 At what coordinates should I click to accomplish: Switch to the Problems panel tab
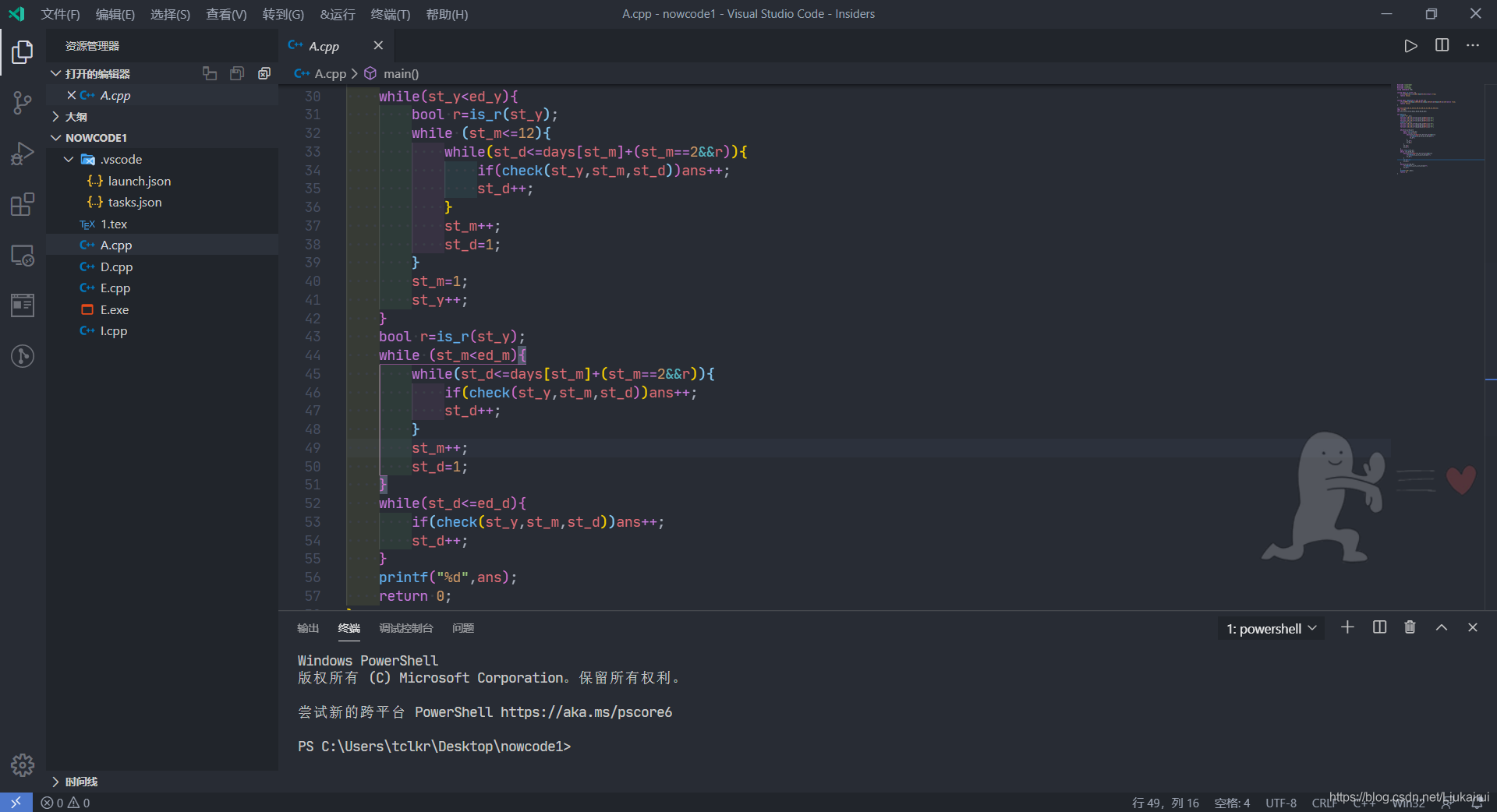(463, 628)
